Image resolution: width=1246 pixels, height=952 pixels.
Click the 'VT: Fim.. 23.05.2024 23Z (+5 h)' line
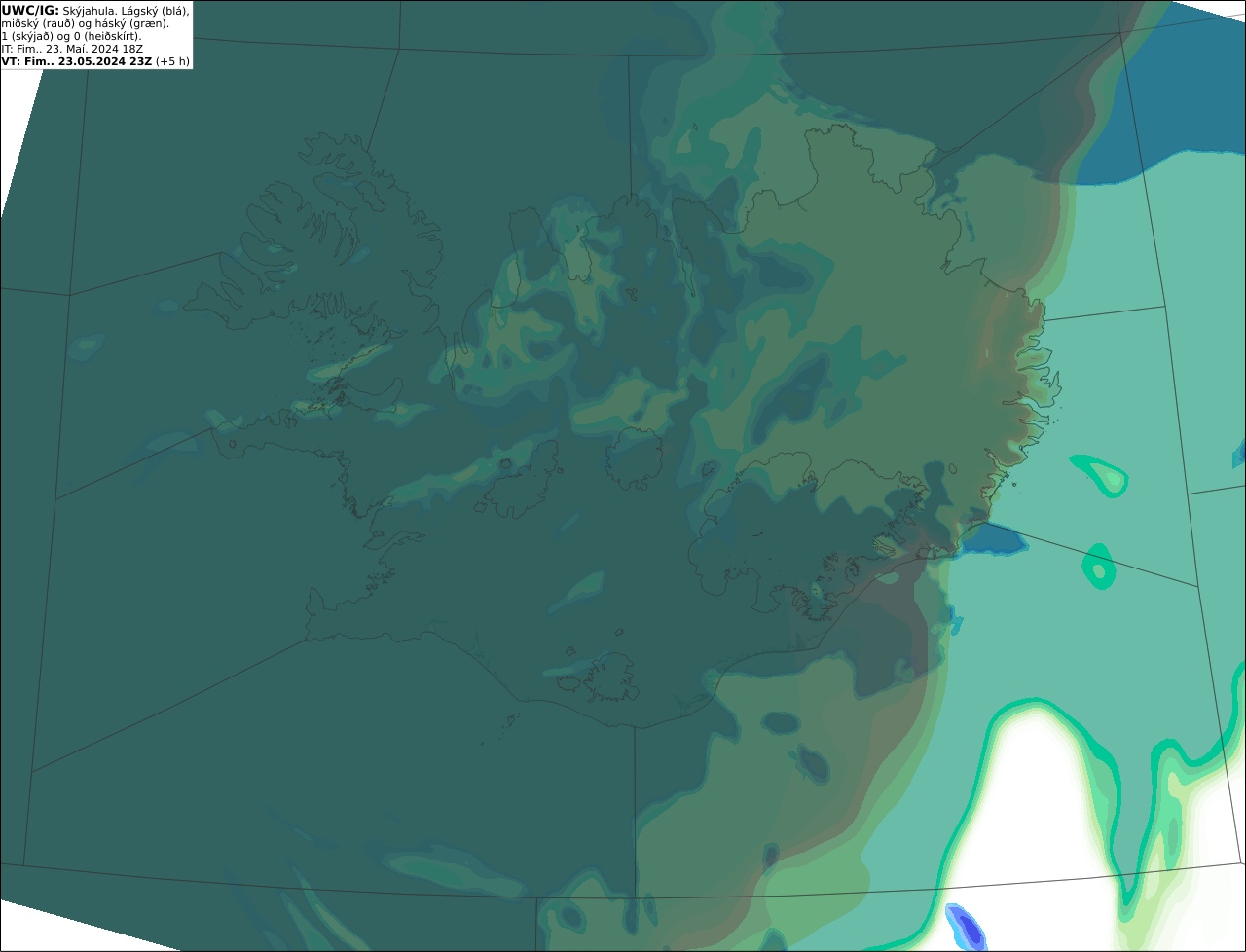coord(95,61)
